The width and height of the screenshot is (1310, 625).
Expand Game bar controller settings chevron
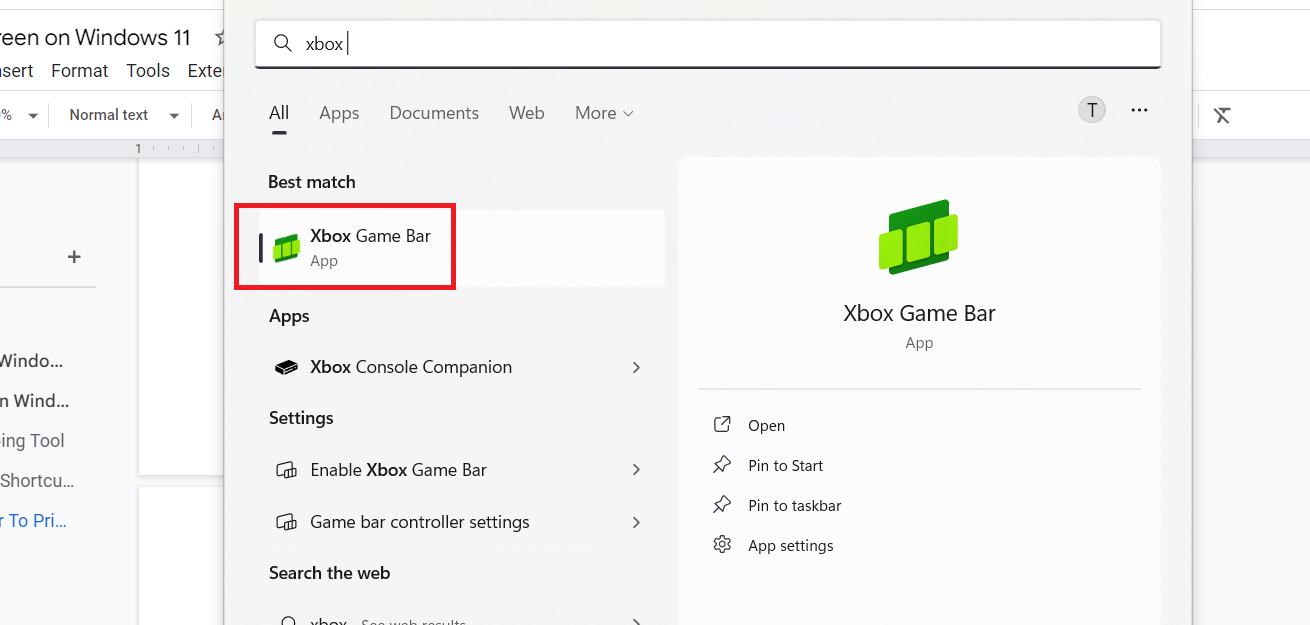[x=636, y=522]
